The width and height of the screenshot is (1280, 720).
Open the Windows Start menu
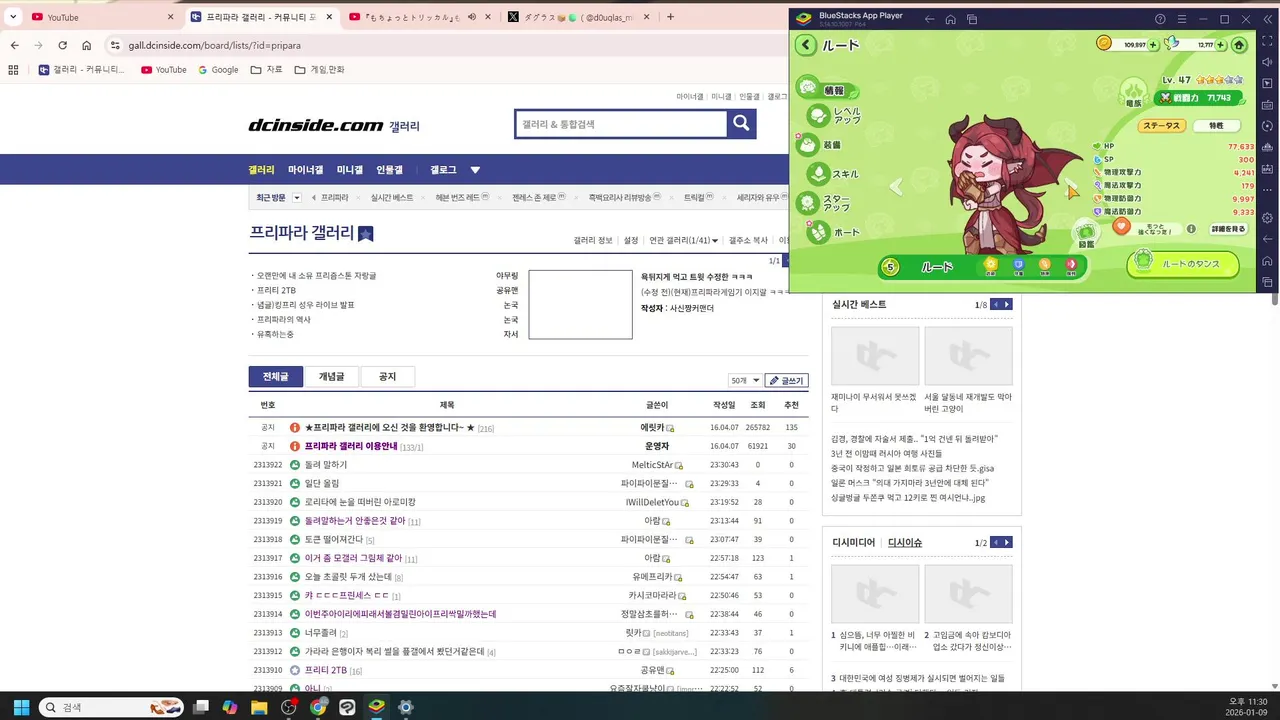pyautogui.click(x=21, y=707)
